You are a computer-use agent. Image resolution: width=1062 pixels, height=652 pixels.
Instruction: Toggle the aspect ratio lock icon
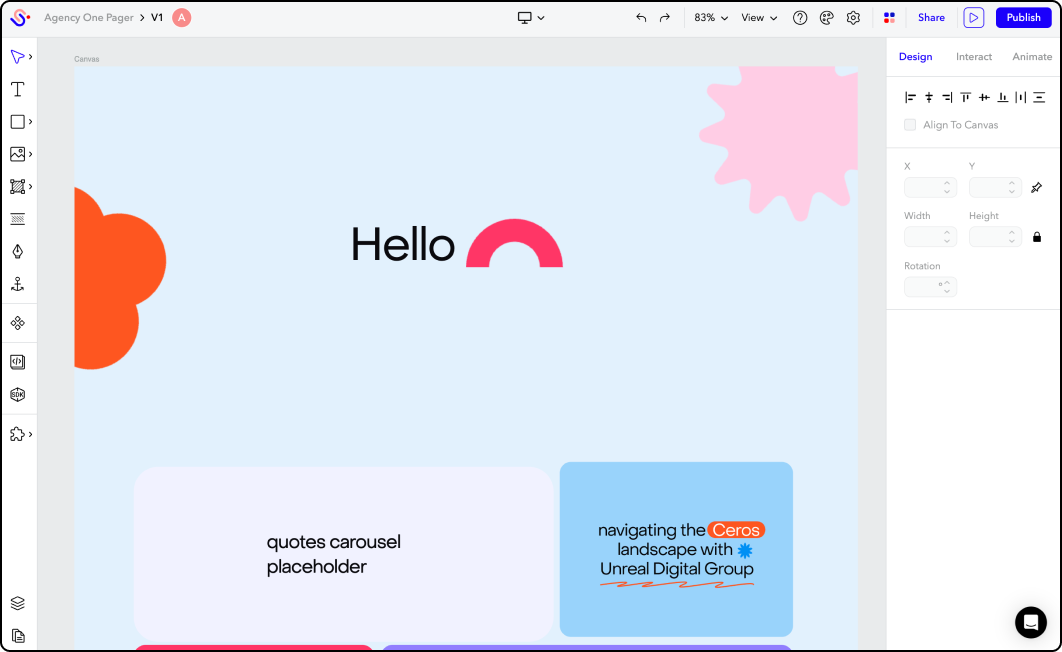point(1036,237)
